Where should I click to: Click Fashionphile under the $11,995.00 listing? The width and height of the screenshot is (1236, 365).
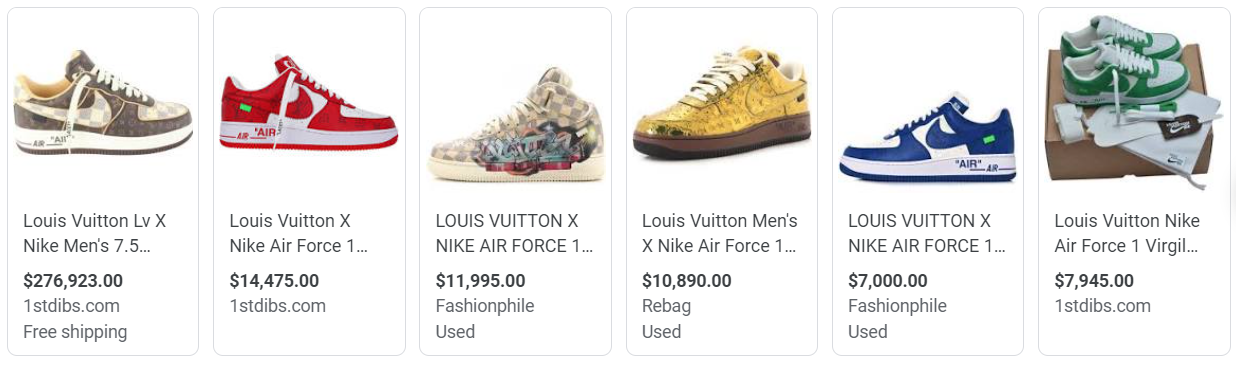pyautogui.click(x=485, y=306)
